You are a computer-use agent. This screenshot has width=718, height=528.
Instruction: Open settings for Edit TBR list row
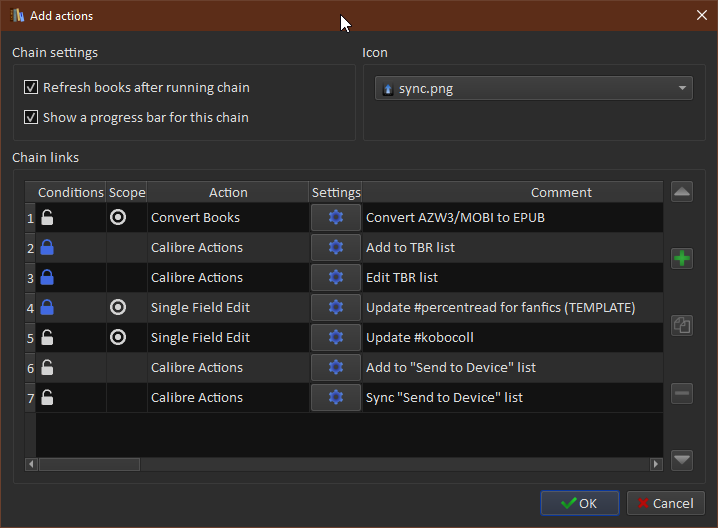[336, 277]
